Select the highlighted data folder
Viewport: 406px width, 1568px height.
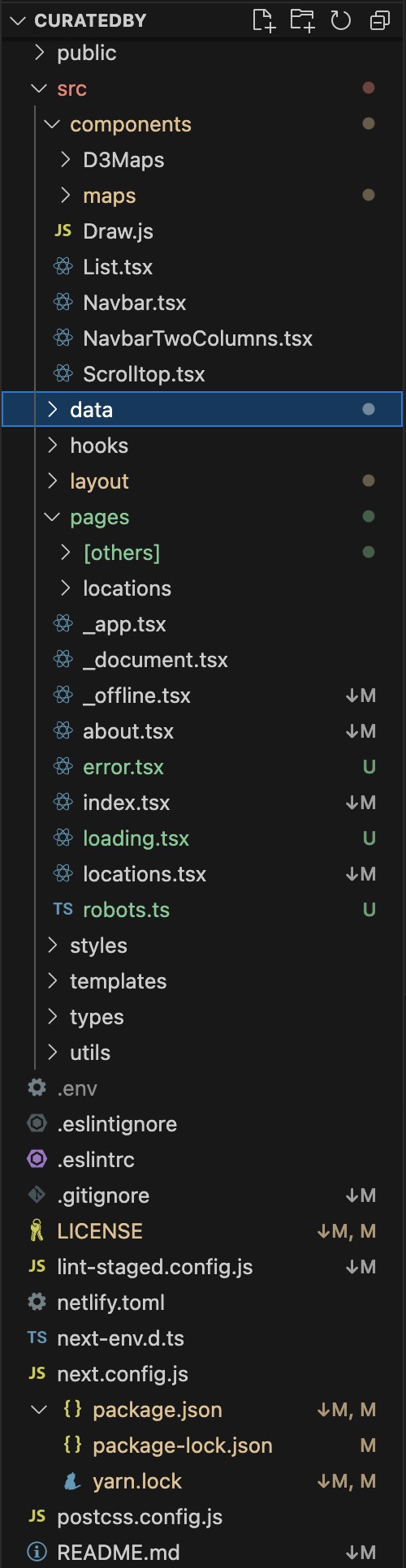pyautogui.click(x=203, y=410)
